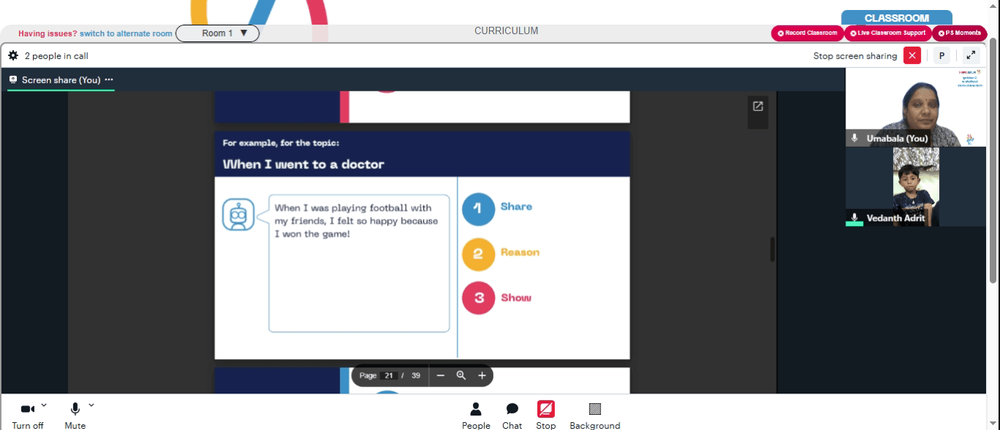This screenshot has height=430, width=1000.
Task: Click Live Classroom Support button
Action: (x=888, y=33)
